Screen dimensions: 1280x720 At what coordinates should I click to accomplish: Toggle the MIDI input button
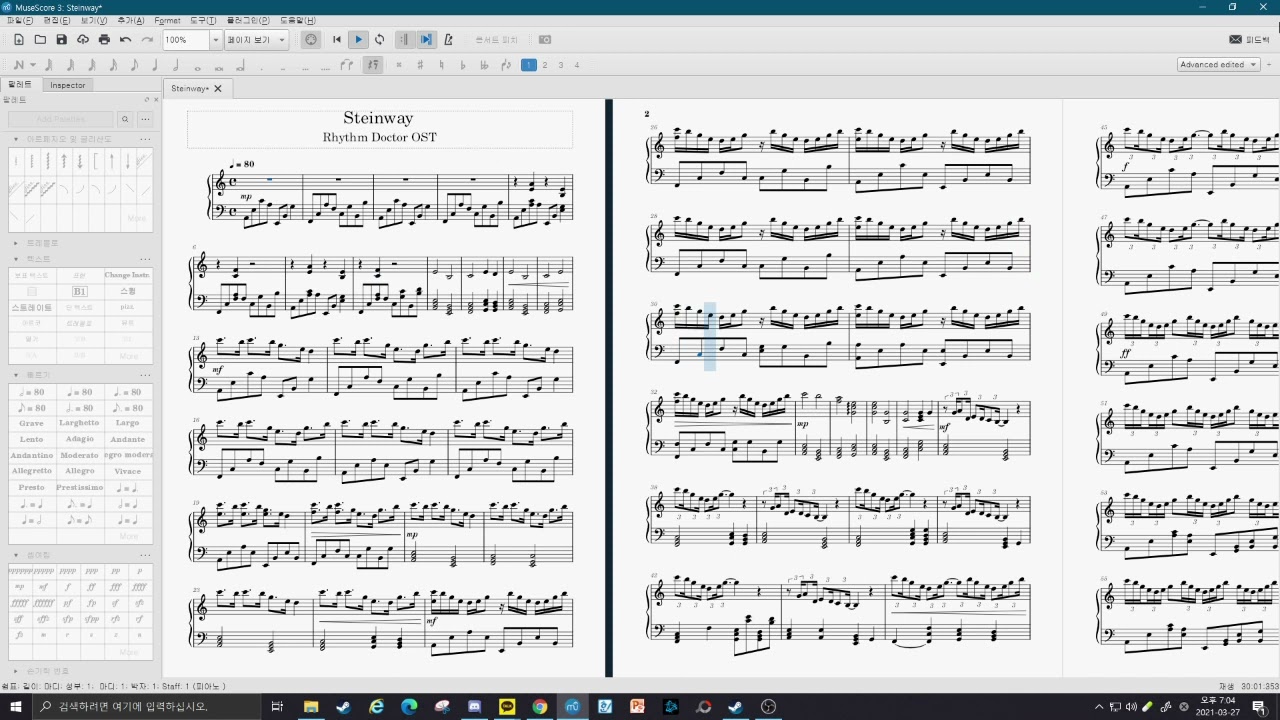311,40
